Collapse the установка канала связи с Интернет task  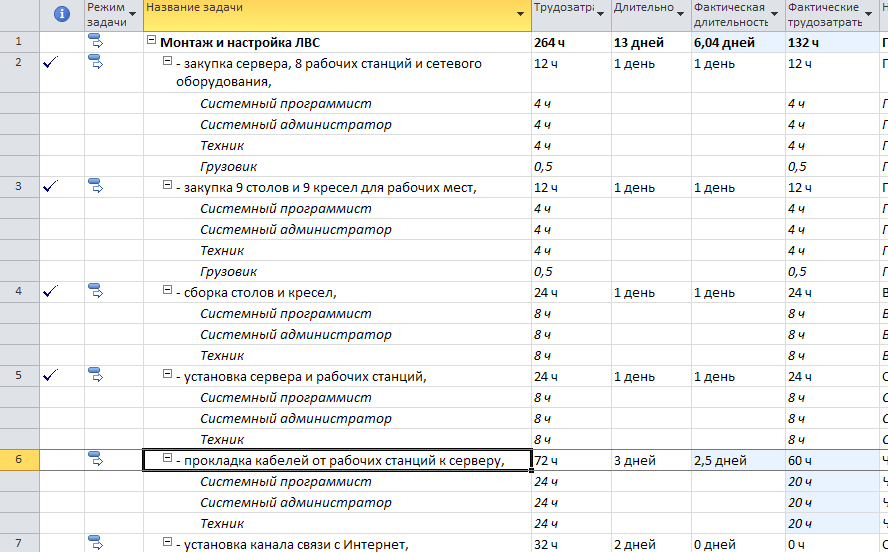point(167,542)
